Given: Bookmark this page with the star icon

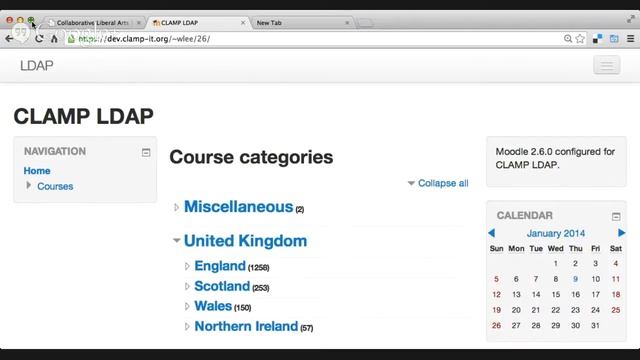Looking at the screenshot, I should [x=580, y=39].
